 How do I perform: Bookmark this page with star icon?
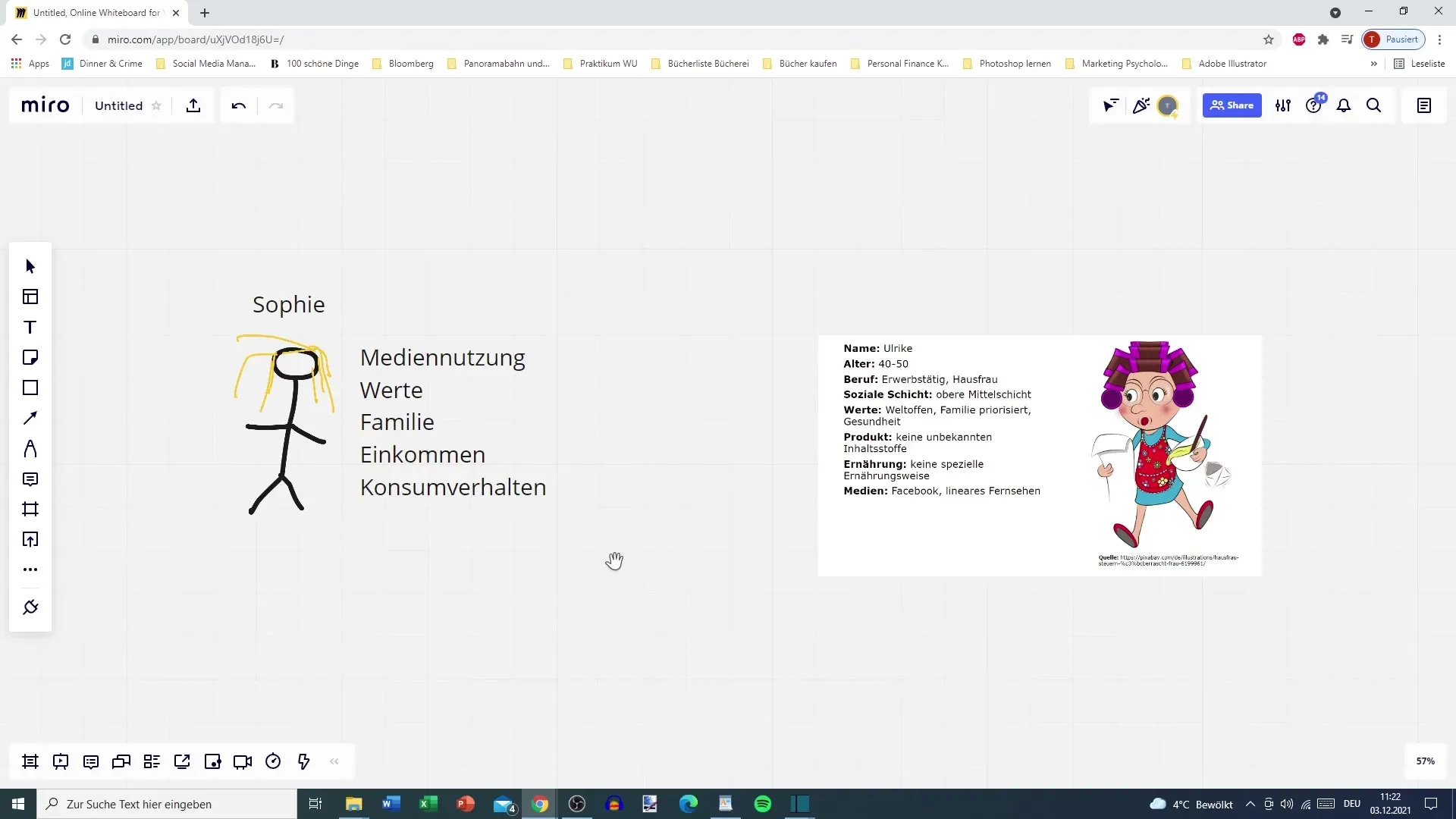1269,39
